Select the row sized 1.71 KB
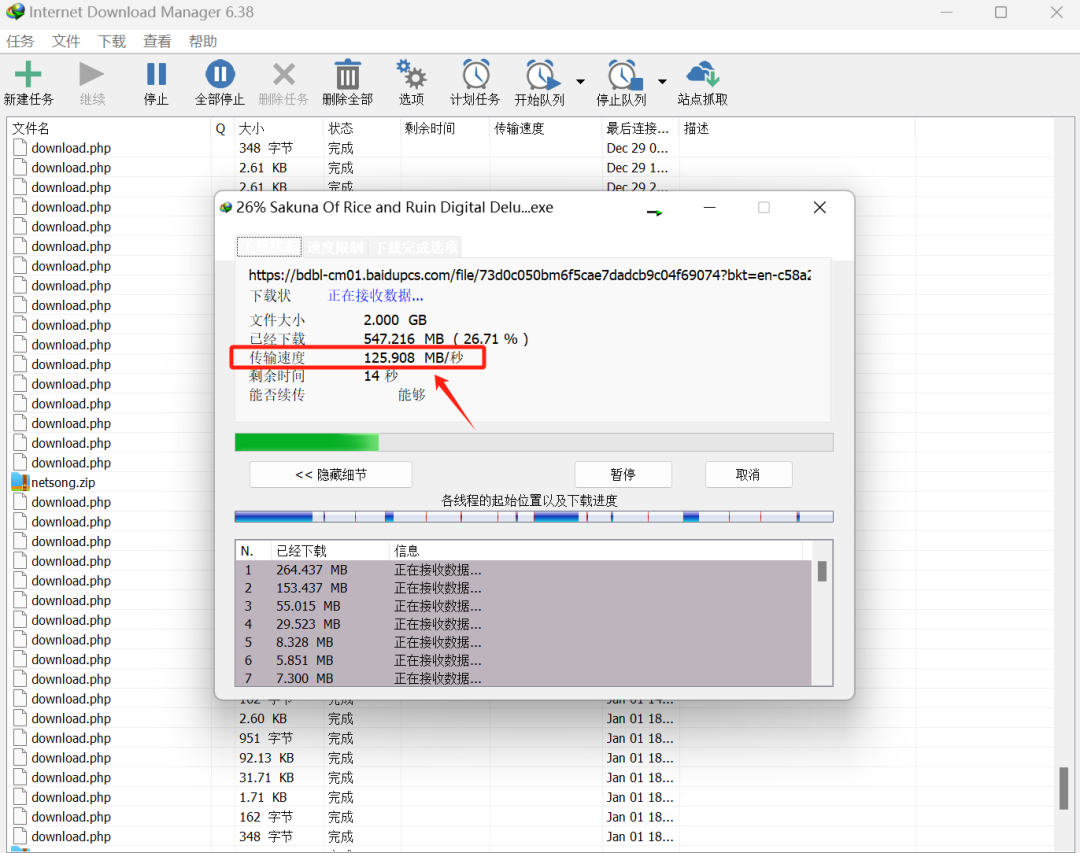This screenshot has height=853, width=1080. pos(530,797)
